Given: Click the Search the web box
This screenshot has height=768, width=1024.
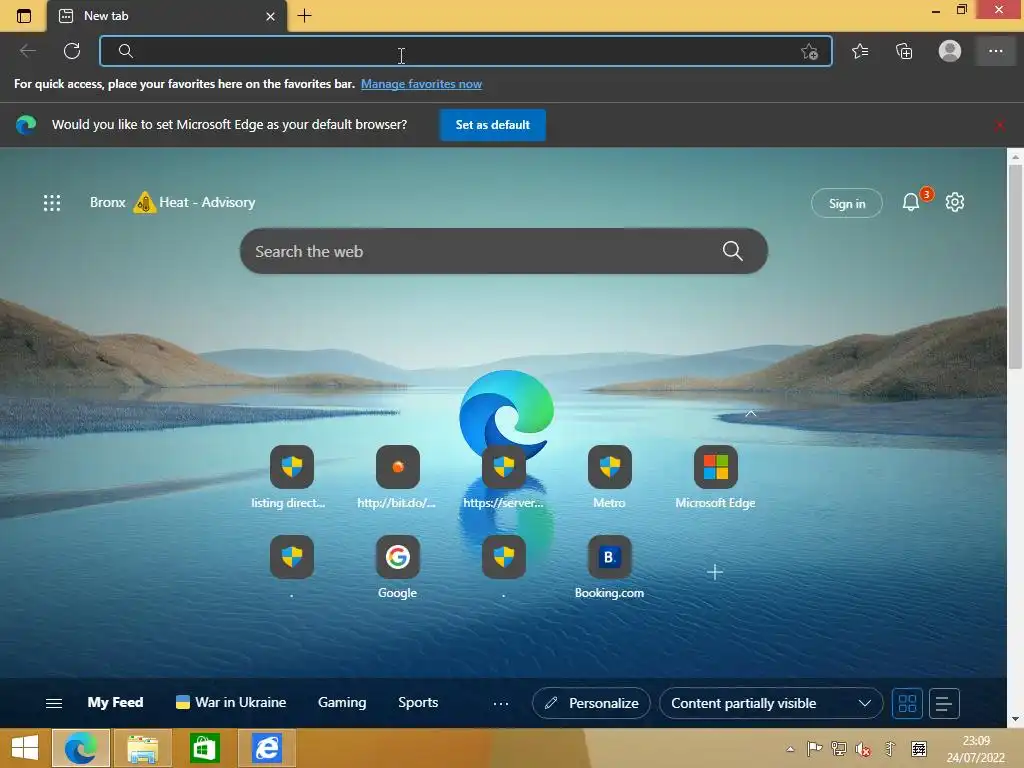Looking at the screenshot, I should coord(504,251).
